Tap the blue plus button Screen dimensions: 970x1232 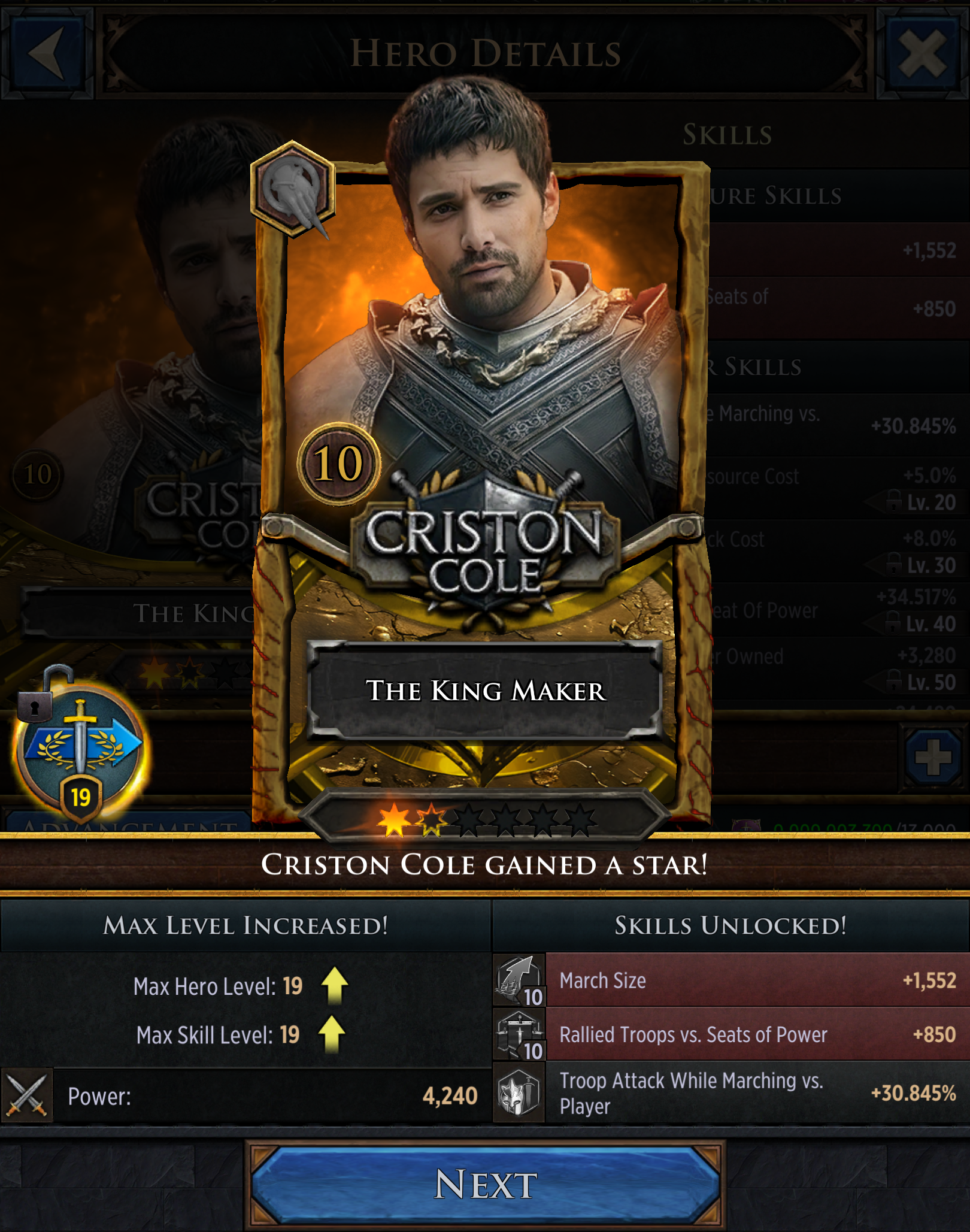pyautogui.click(x=933, y=756)
